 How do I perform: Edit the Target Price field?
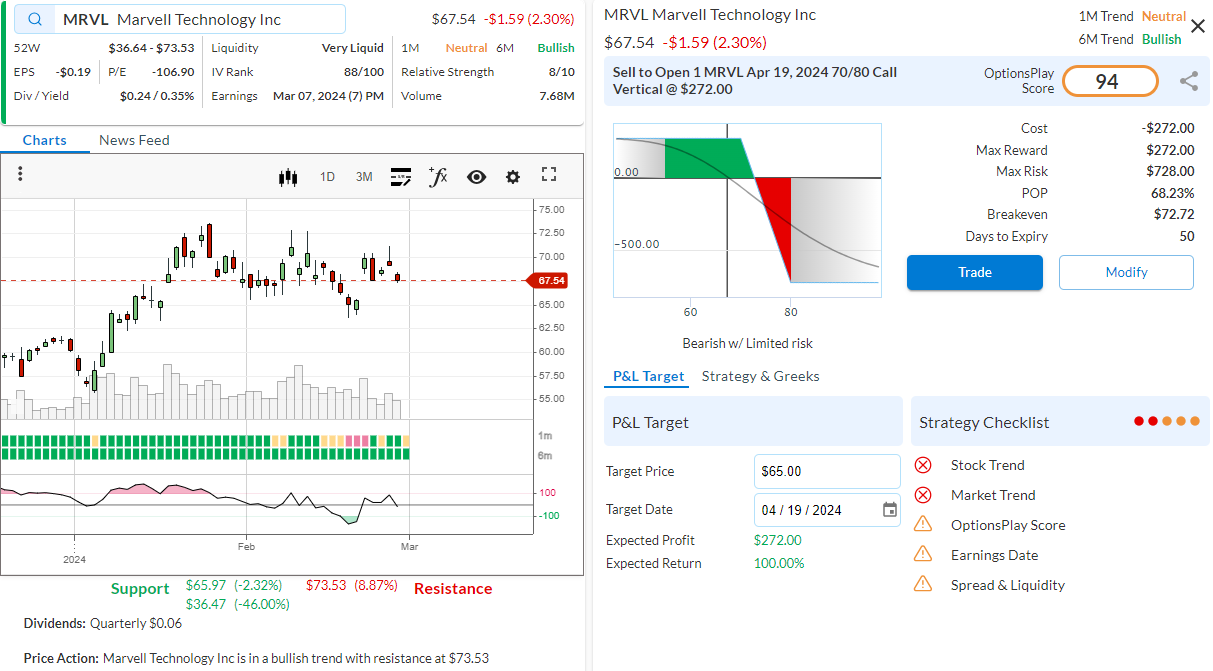point(827,471)
